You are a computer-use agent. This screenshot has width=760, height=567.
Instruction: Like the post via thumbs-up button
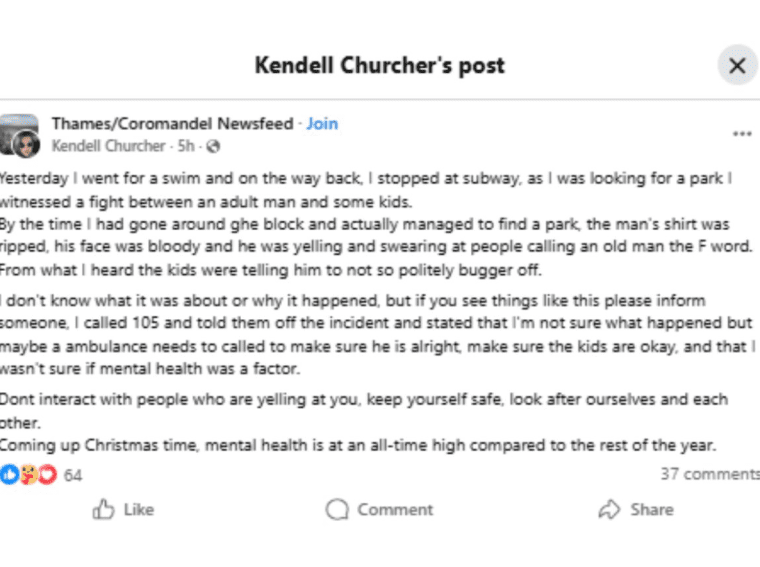click(123, 510)
